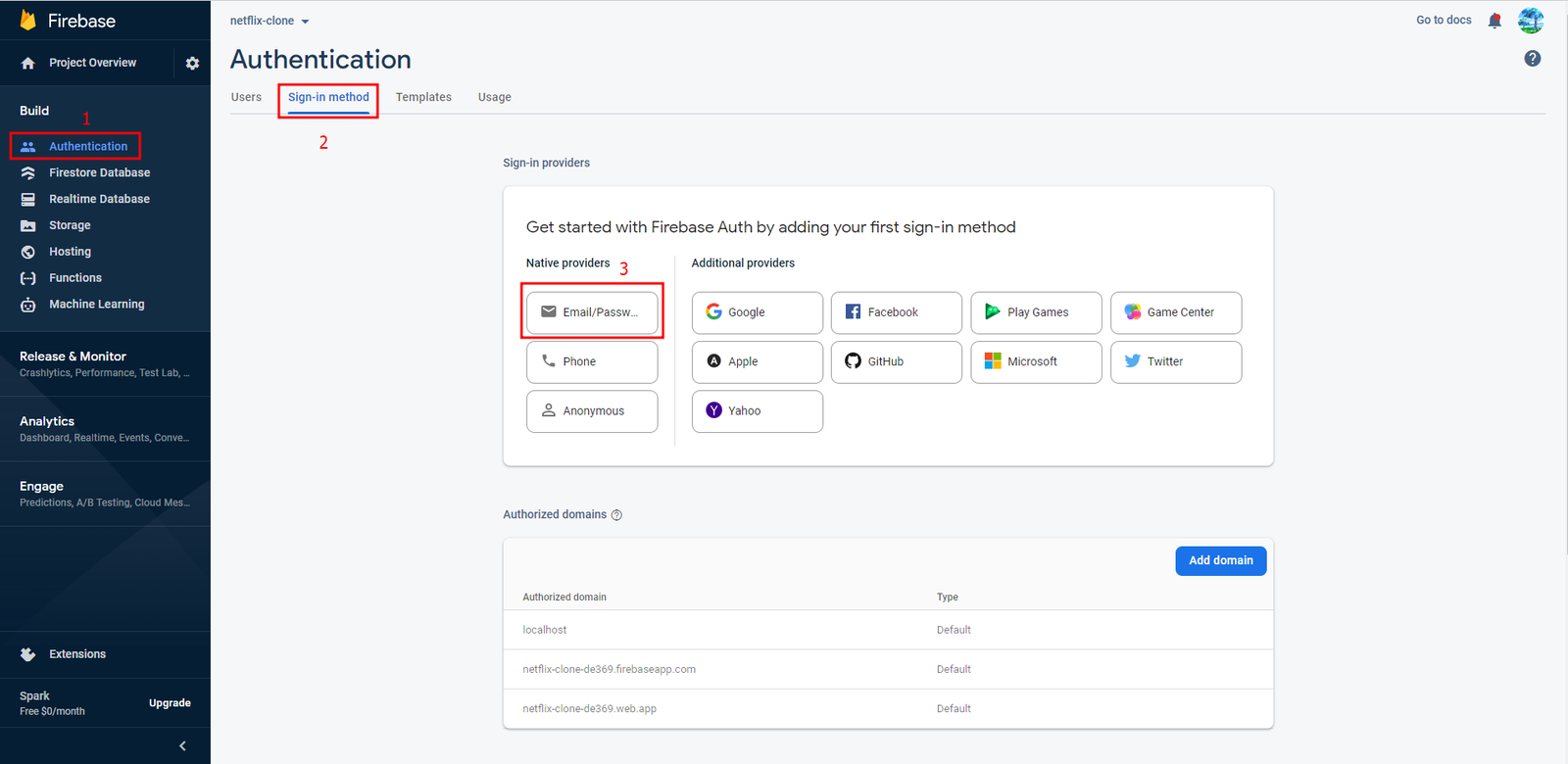The height and width of the screenshot is (764, 1568).
Task: Click the Firebase logo icon
Action: (x=27, y=21)
